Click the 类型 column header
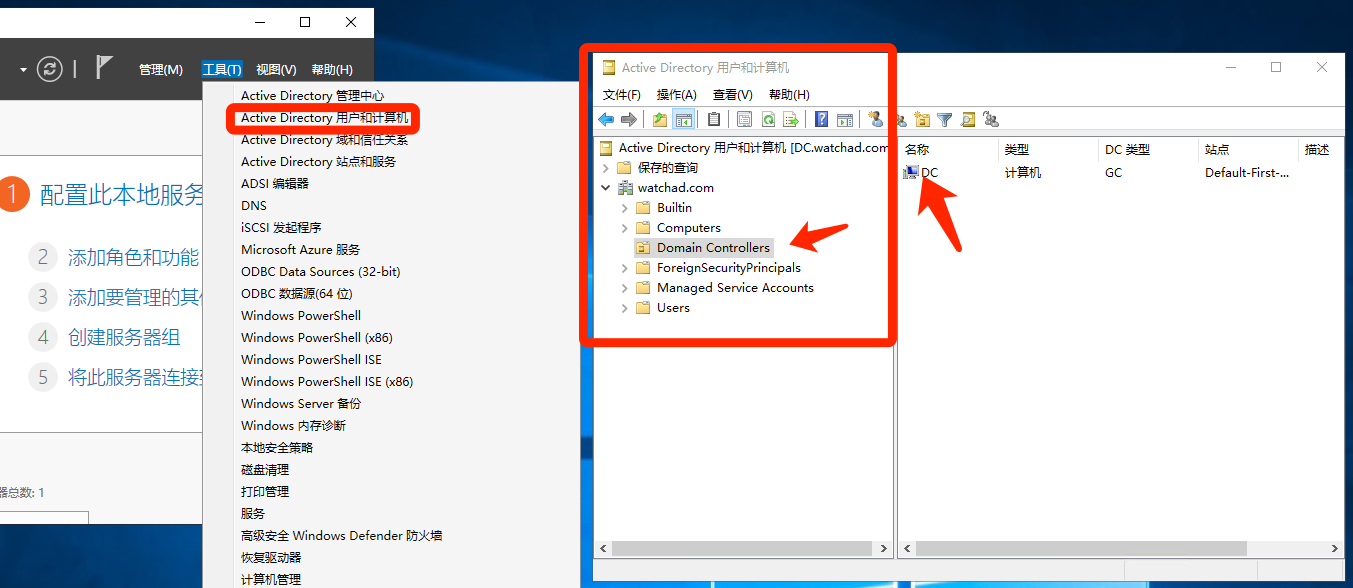Image resolution: width=1353 pixels, height=588 pixels. tap(1017, 150)
